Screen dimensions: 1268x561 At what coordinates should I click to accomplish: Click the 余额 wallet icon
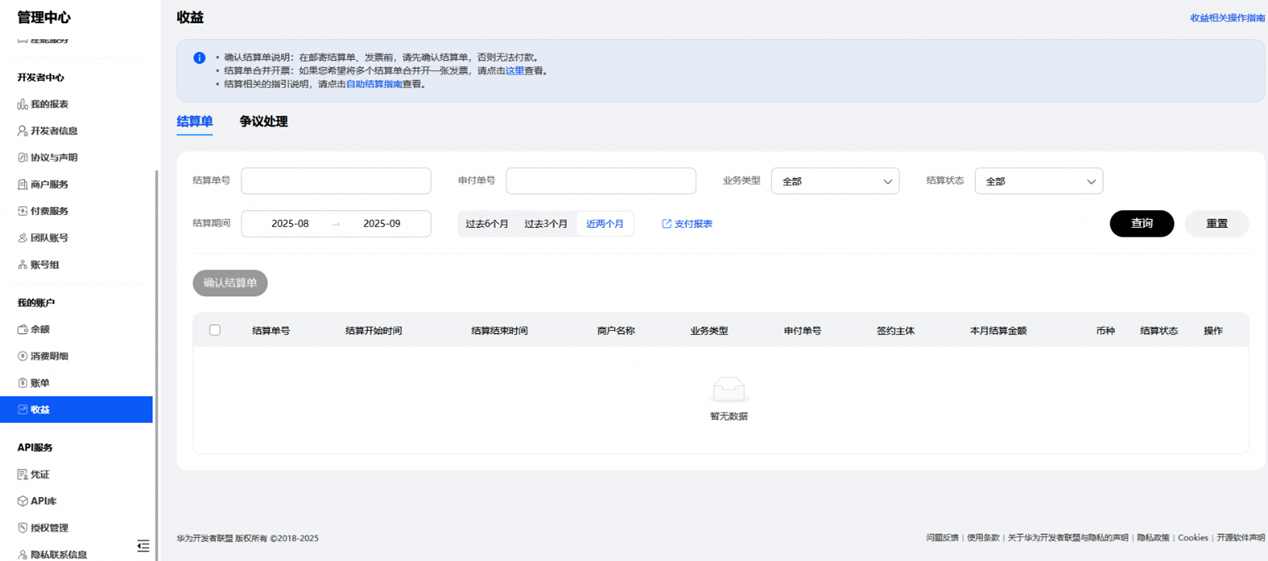click(x=22, y=329)
